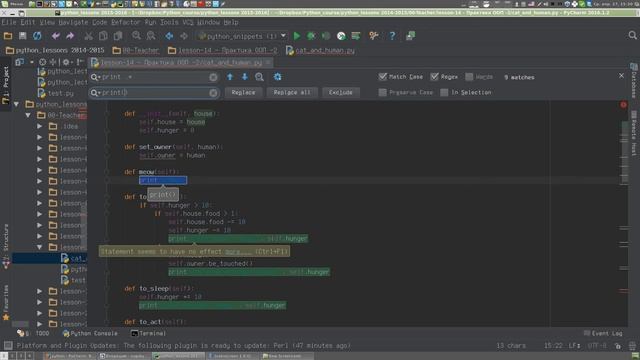Viewport: 640px width, 360px height.
Task: Open Search Everywhere magnifier in the top-right corner
Action: click(x=632, y=36)
